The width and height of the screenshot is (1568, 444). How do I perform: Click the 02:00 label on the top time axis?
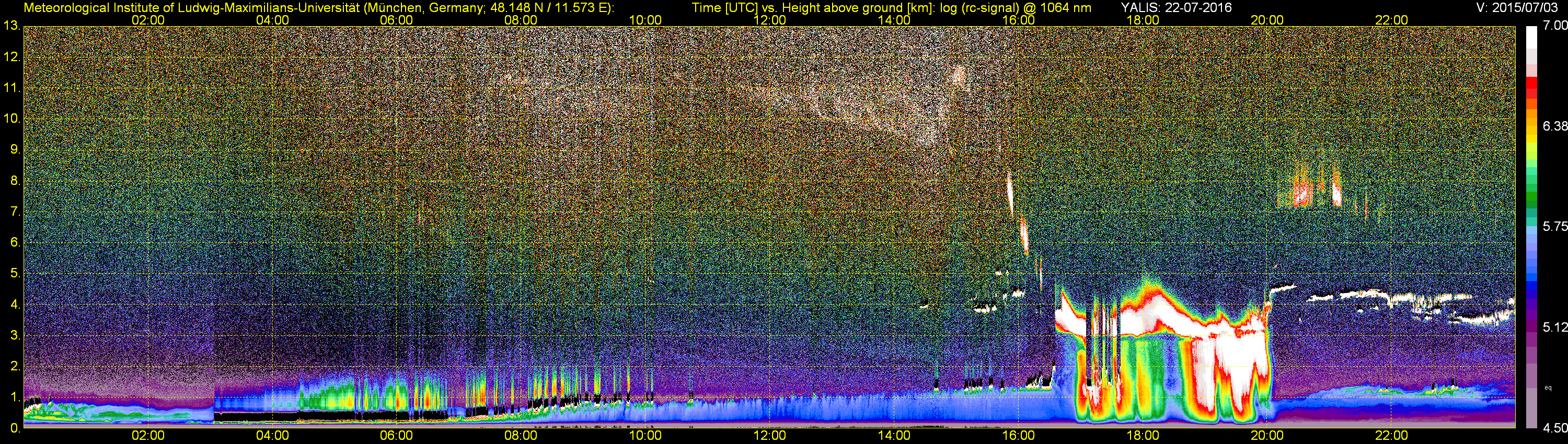pos(148,20)
